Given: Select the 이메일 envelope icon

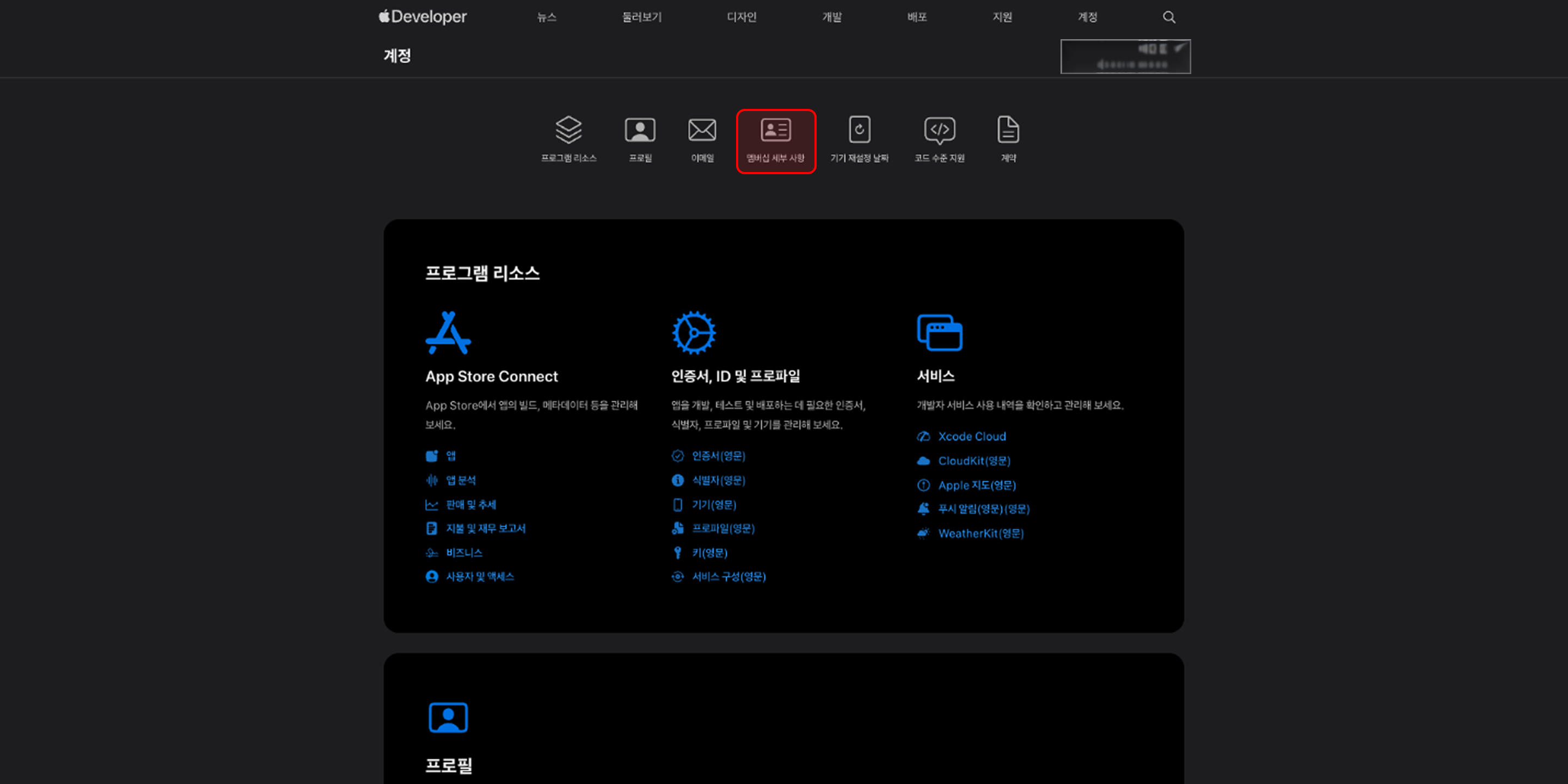Looking at the screenshot, I should pyautogui.click(x=702, y=130).
